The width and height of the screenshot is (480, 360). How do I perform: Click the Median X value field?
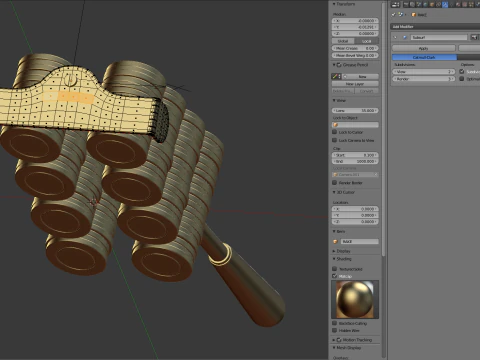[x=355, y=21]
